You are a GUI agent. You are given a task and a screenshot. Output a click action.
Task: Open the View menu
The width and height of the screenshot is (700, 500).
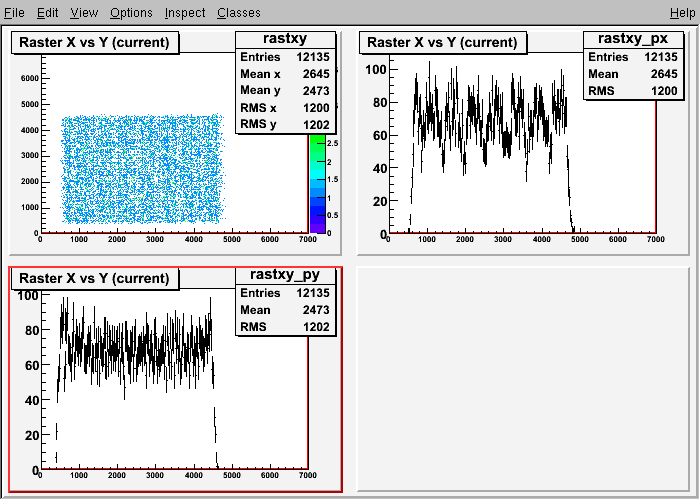84,12
